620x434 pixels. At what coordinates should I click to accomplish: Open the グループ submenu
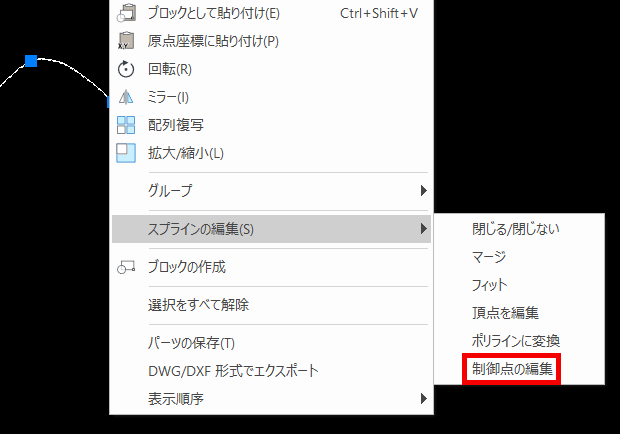[271, 191]
